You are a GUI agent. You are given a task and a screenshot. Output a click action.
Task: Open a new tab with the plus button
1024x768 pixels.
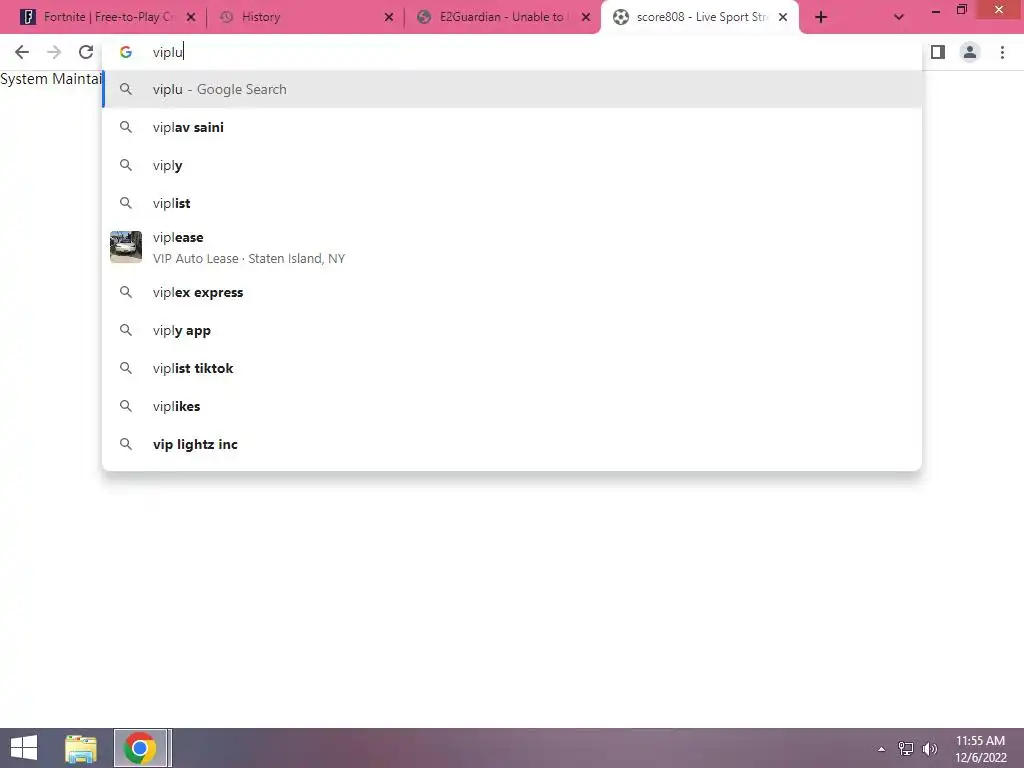tap(821, 18)
